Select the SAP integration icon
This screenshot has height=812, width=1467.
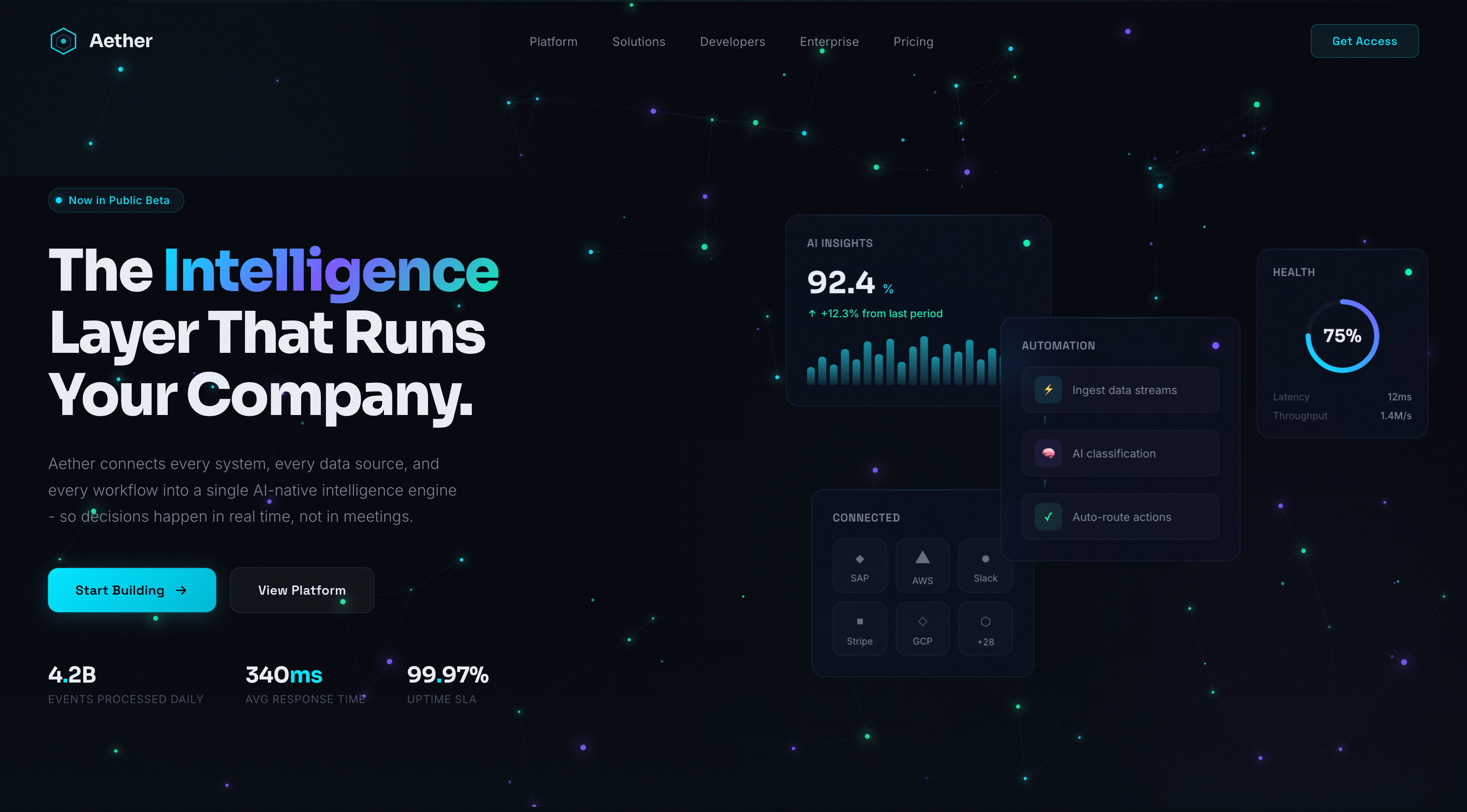click(x=859, y=565)
